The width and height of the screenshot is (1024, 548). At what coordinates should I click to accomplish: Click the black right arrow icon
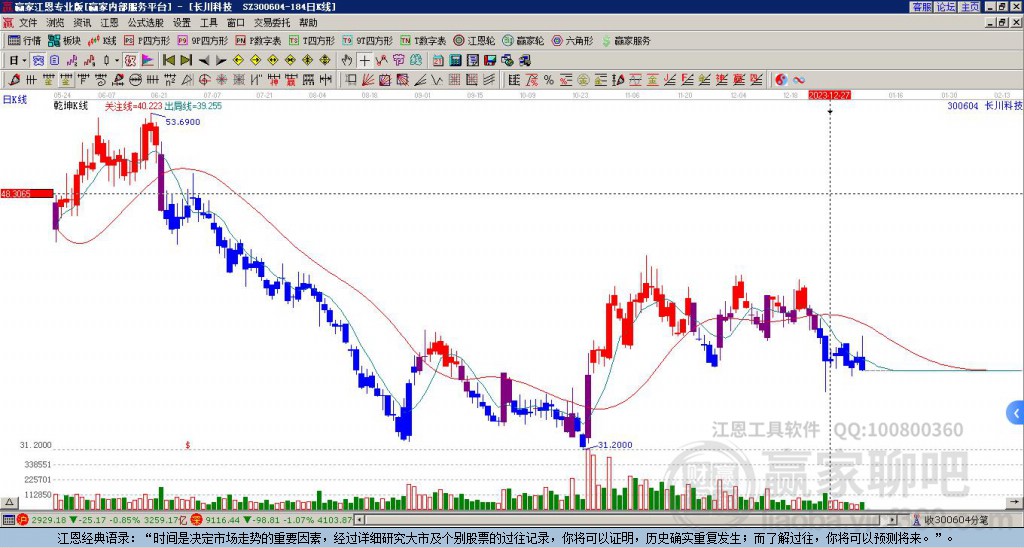[221, 60]
